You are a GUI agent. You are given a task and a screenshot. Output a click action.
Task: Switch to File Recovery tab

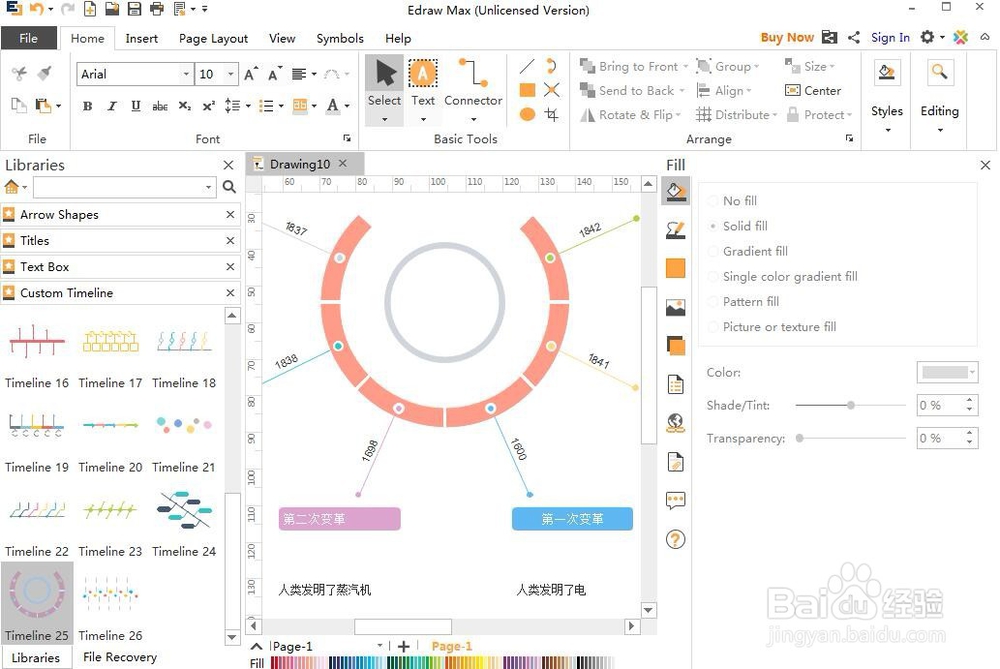[x=120, y=657]
